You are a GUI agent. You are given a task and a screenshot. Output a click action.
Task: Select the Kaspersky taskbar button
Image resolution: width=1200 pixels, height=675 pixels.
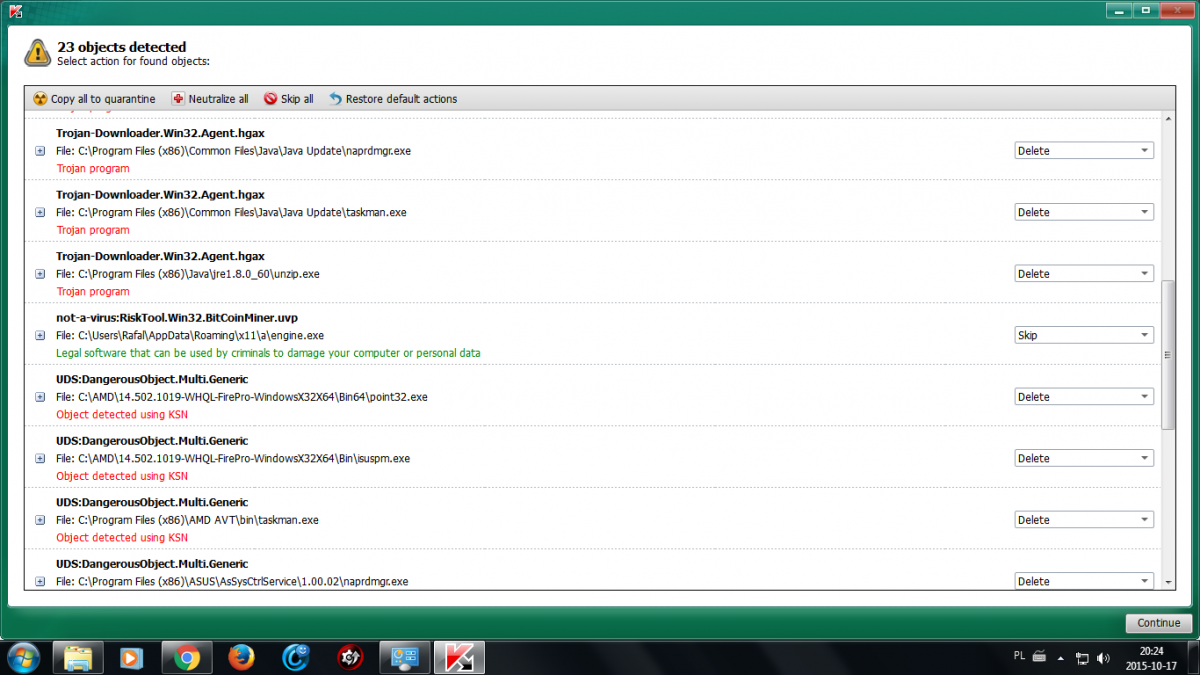(x=459, y=657)
